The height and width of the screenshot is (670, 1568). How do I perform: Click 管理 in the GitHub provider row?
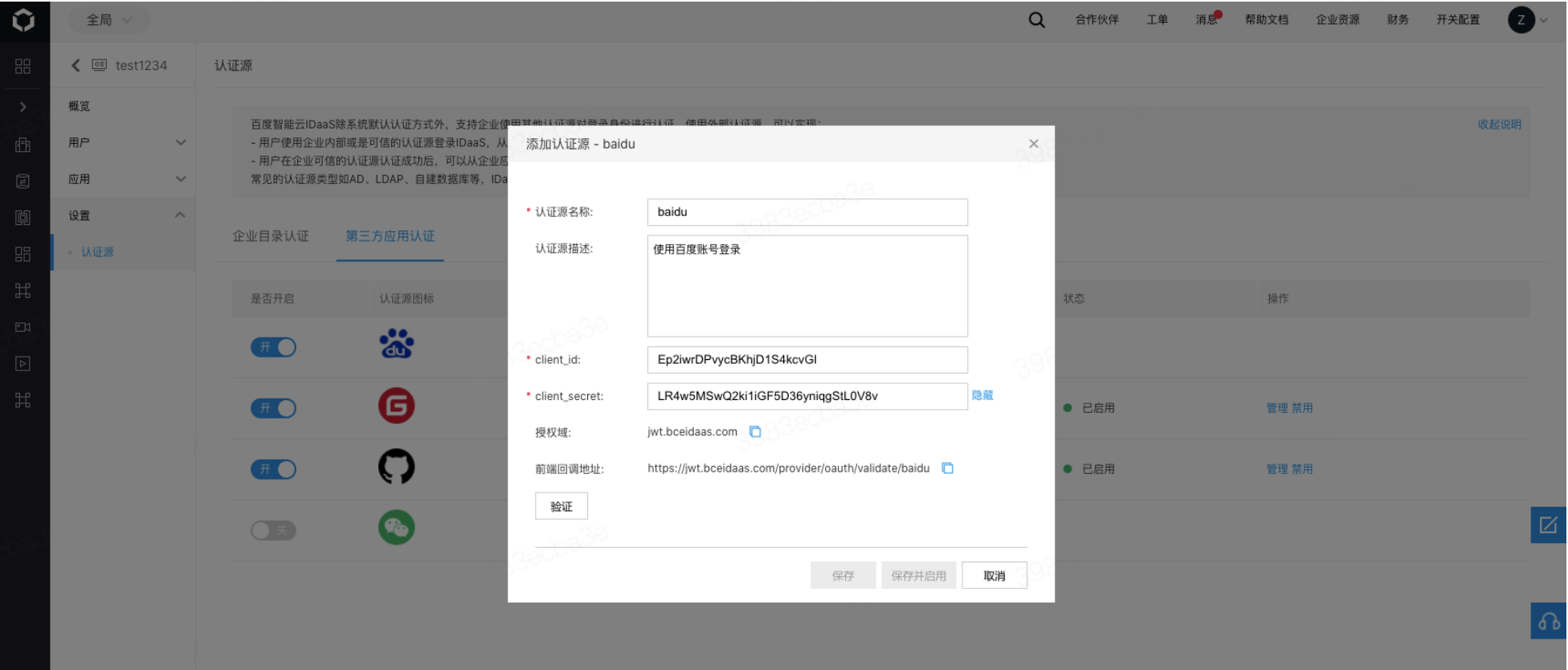click(x=1277, y=469)
